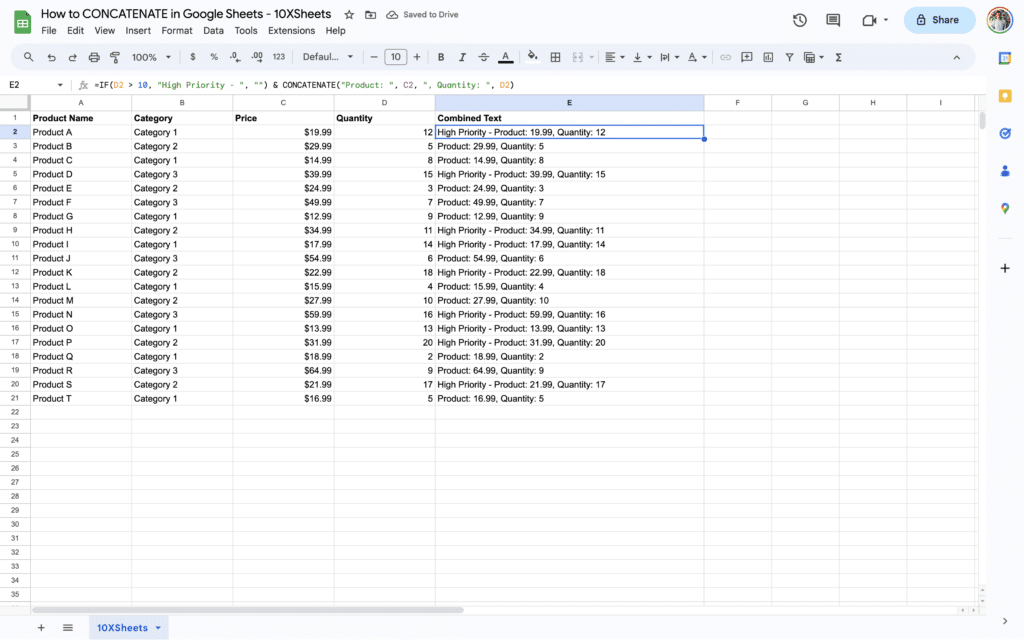This screenshot has width=1024, height=640.
Task: Open the text wrapping options dropdown
Action: (x=676, y=57)
